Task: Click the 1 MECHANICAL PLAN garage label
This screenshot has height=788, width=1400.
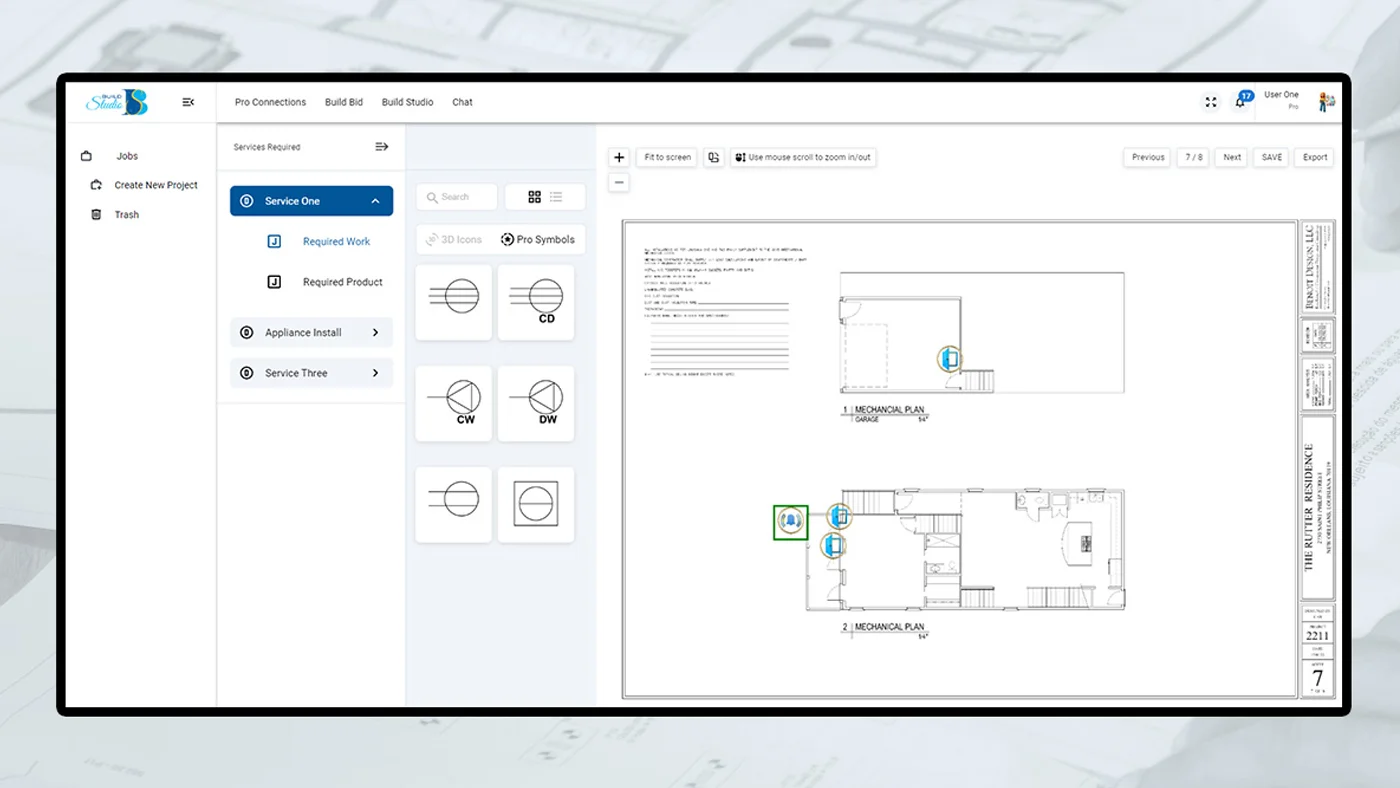Action: pyautogui.click(x=884, y=413)
